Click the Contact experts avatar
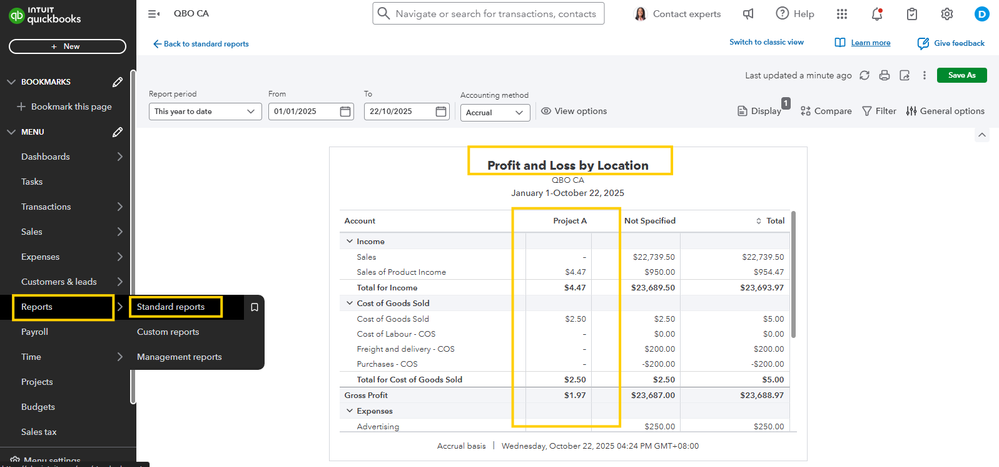 (x=640, y=13)
